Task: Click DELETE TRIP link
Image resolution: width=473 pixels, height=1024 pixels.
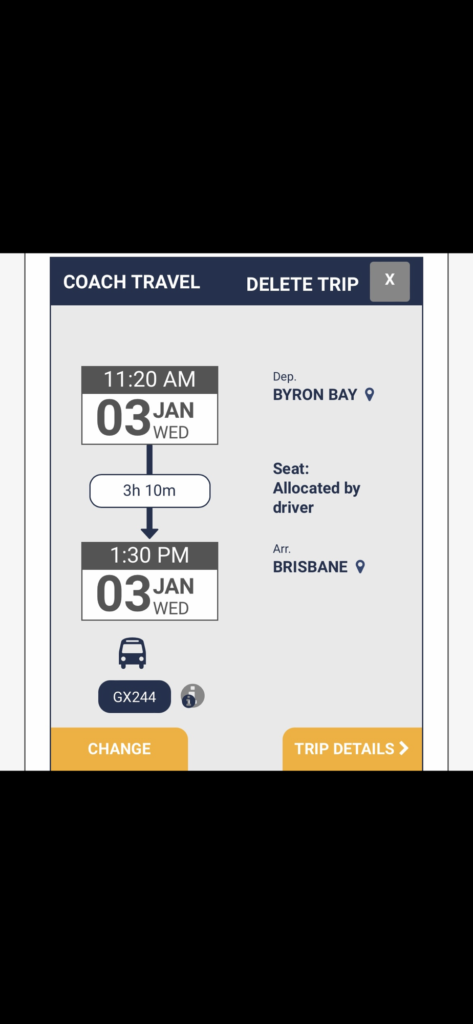Action: [302, 284]
